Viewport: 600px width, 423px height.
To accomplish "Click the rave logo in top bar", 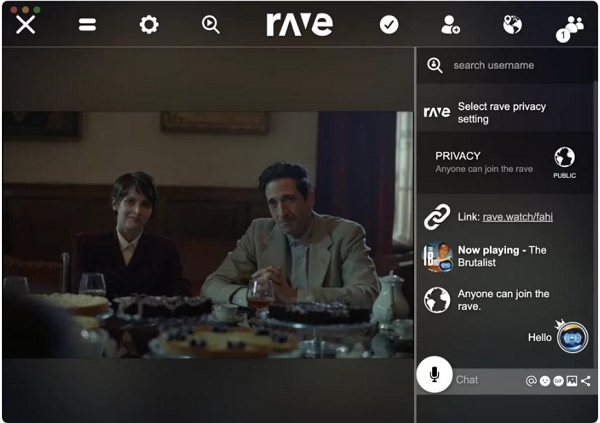I will [x=299, y=25].
